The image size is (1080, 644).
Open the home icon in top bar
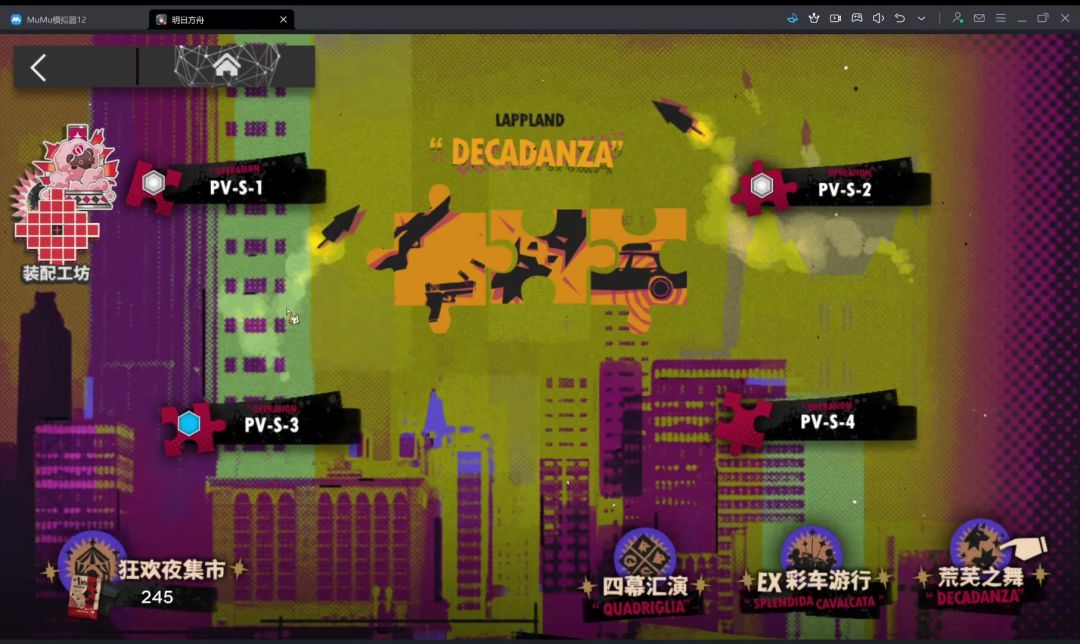click(x=227, y=66)
